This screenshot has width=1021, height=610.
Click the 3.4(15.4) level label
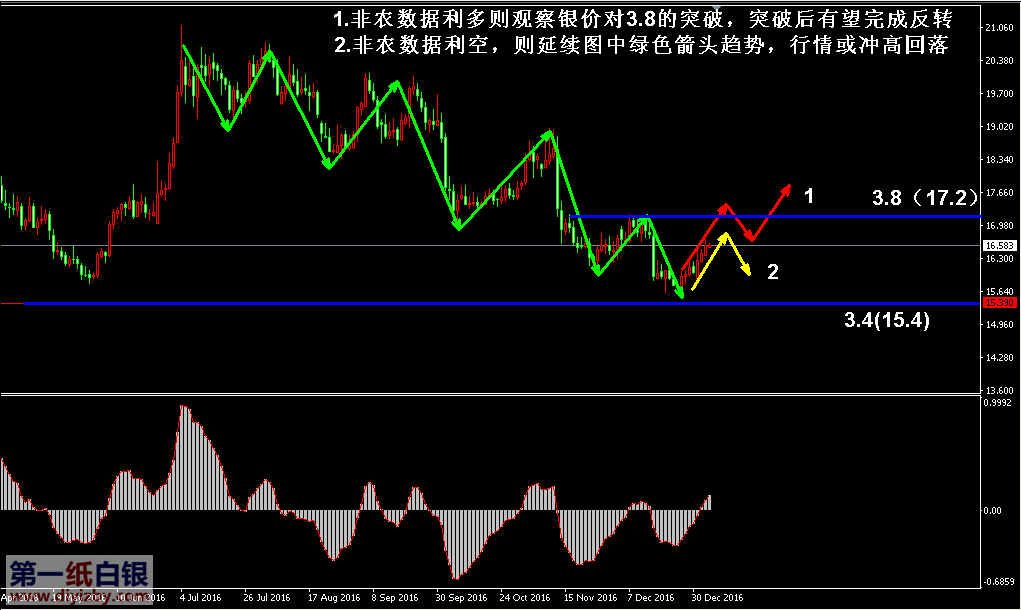(x=887, y=321)
